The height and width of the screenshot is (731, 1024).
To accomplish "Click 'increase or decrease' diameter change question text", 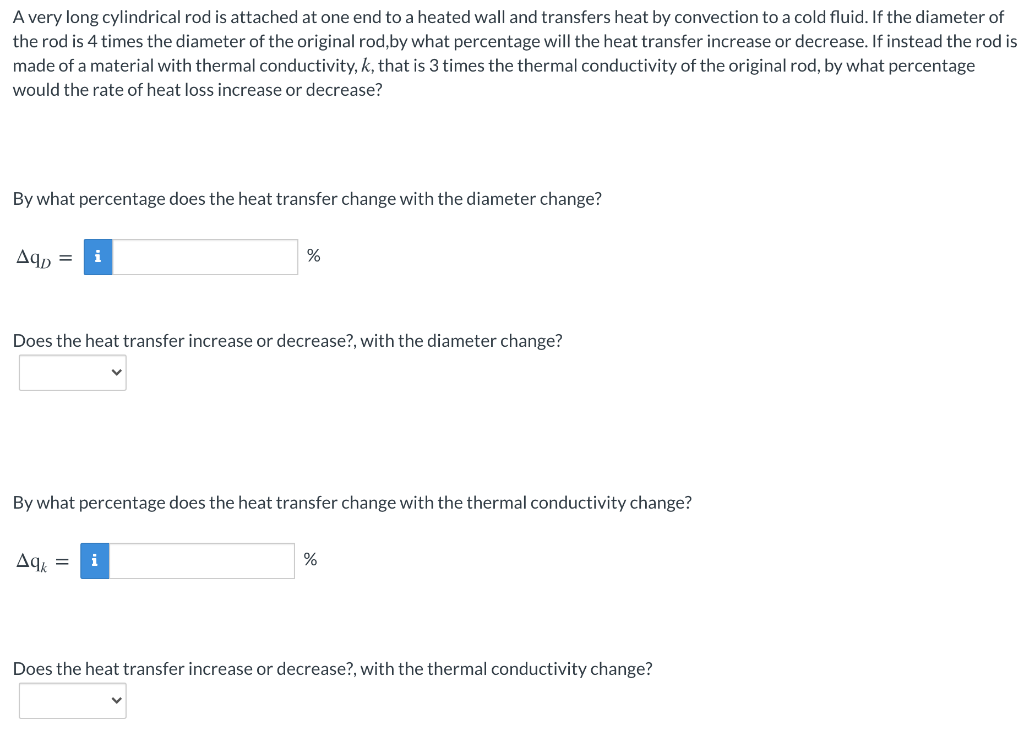I will (x=287, y=341).
